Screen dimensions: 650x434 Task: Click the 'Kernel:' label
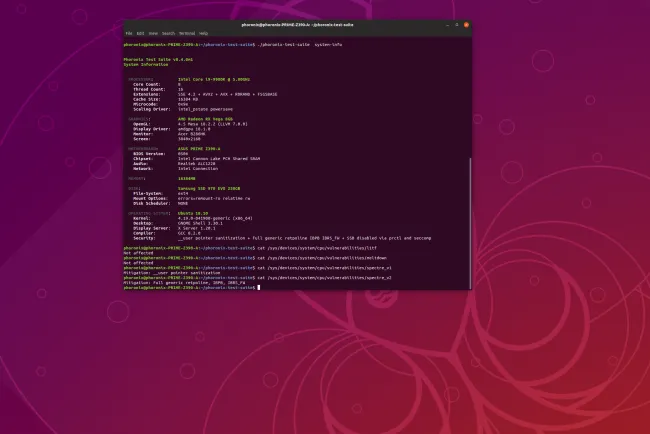(141, 218)
